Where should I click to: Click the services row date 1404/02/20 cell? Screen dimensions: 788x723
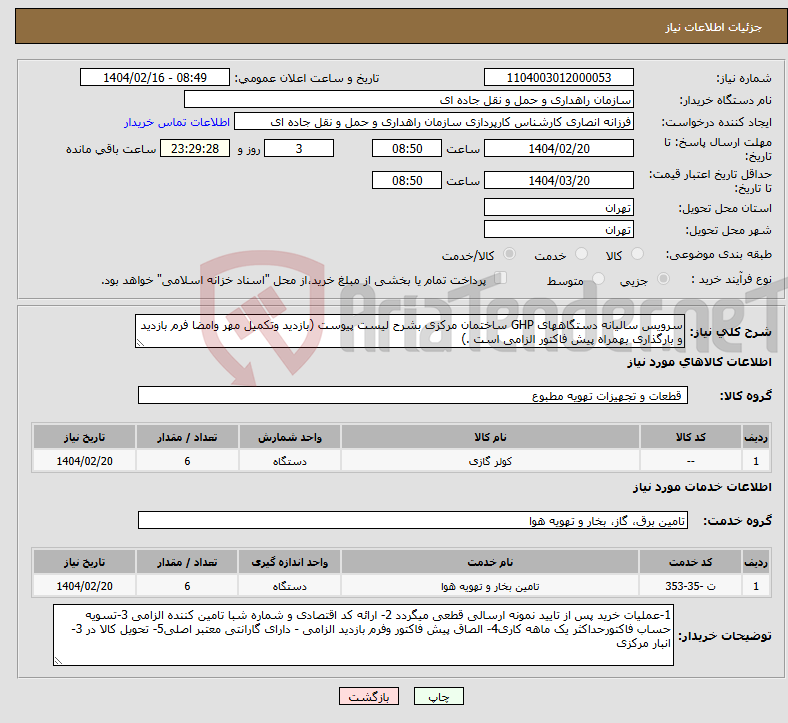pyautogui.click(x=84, y=586)
